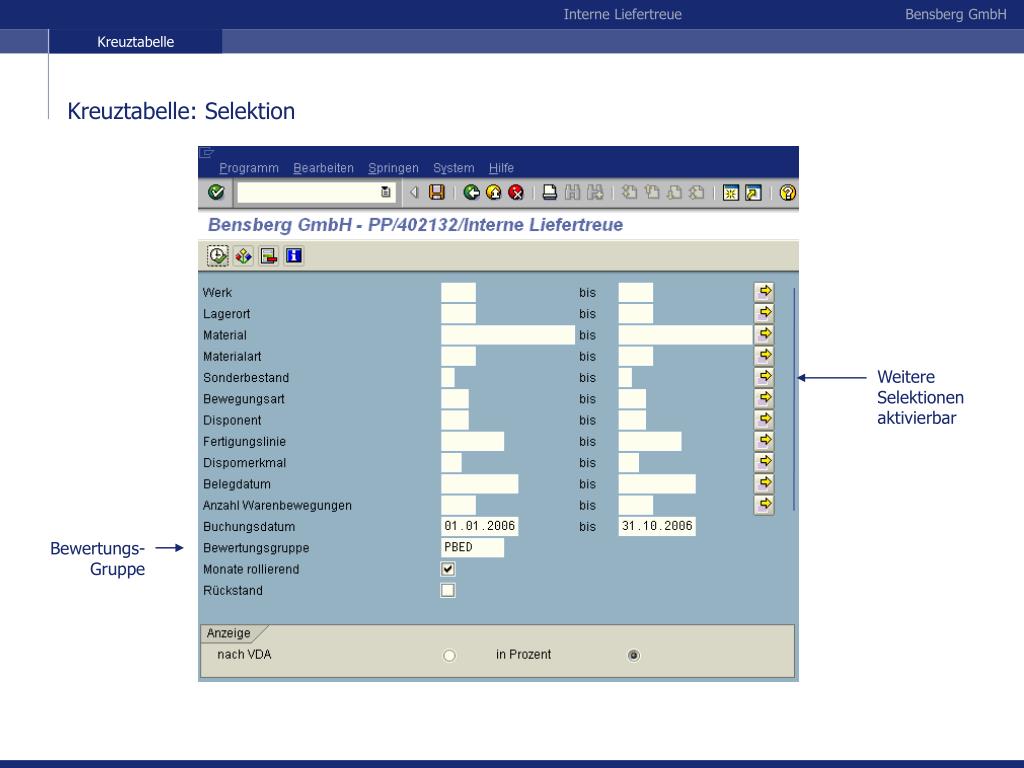
Task: Click the Buchungsdatum field showing 31.10.2006
Action: (657, 526)
